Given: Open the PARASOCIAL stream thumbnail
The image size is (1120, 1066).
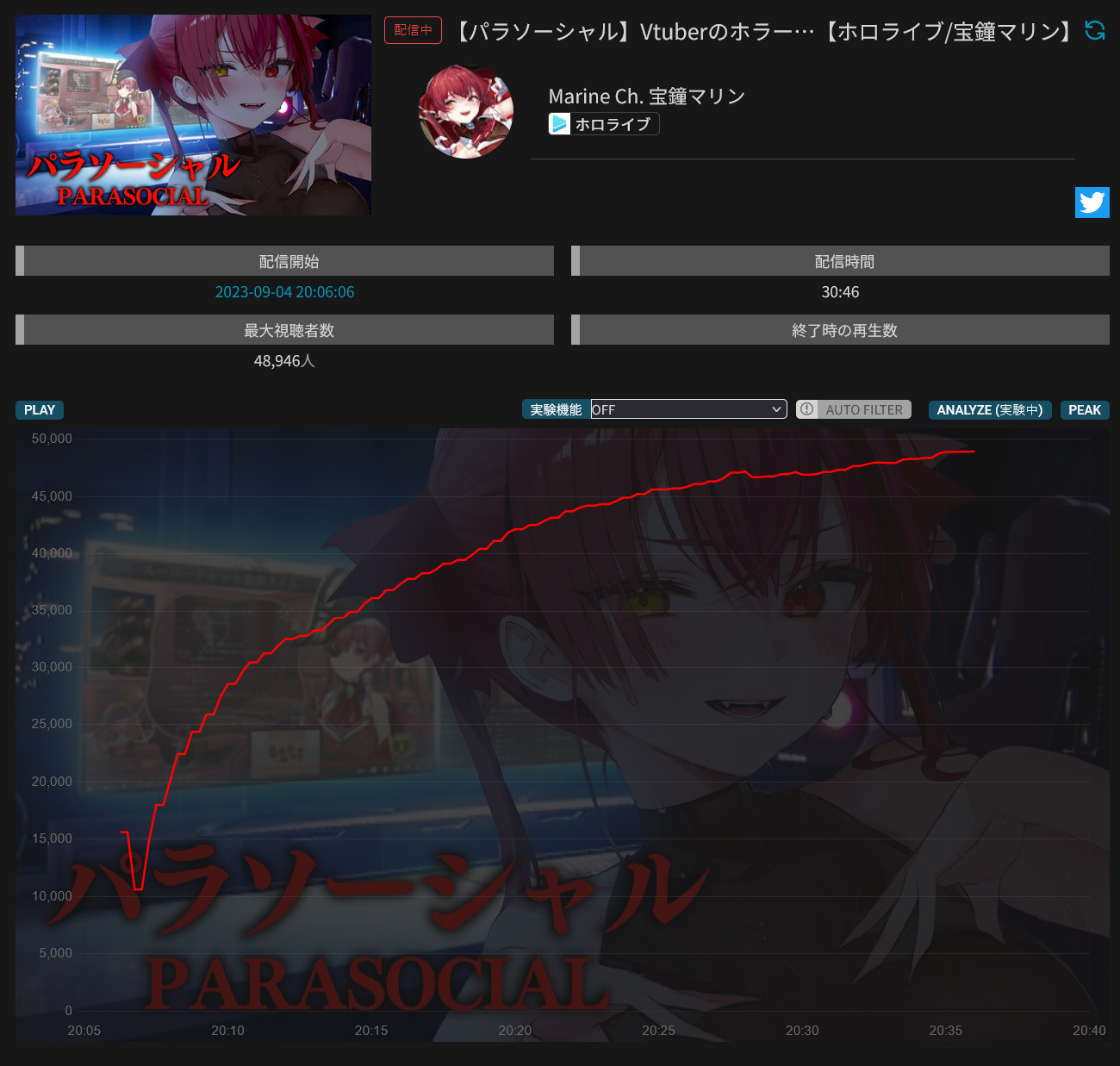Looking at the screenshot, I should [193, 115].
